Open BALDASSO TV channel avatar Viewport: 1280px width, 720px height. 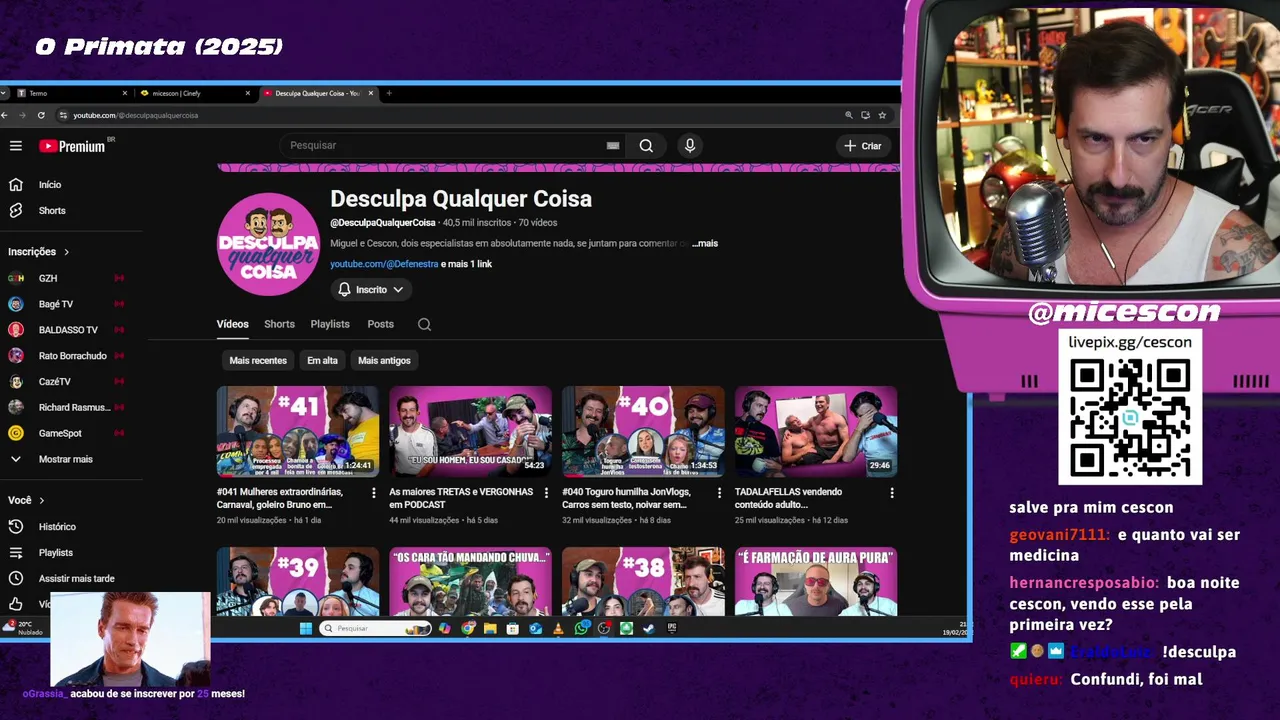click(x=16, y=330)
